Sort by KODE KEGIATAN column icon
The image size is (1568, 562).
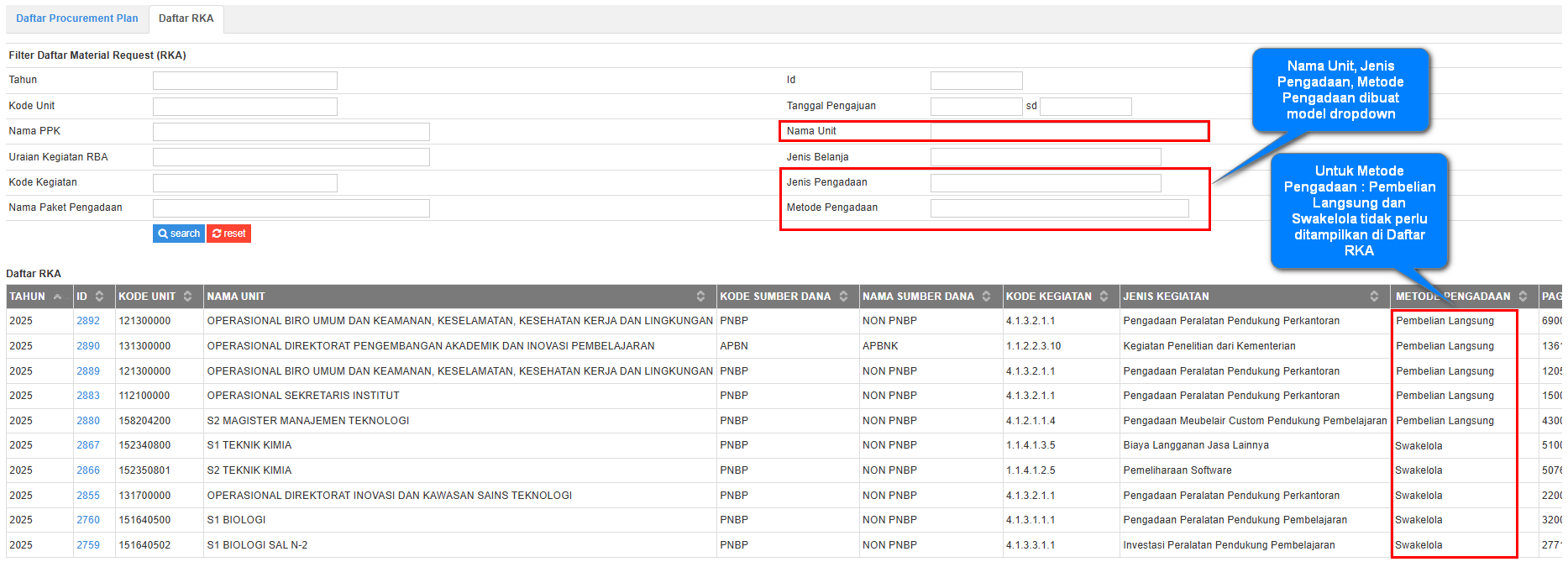tap(1104, 297)
